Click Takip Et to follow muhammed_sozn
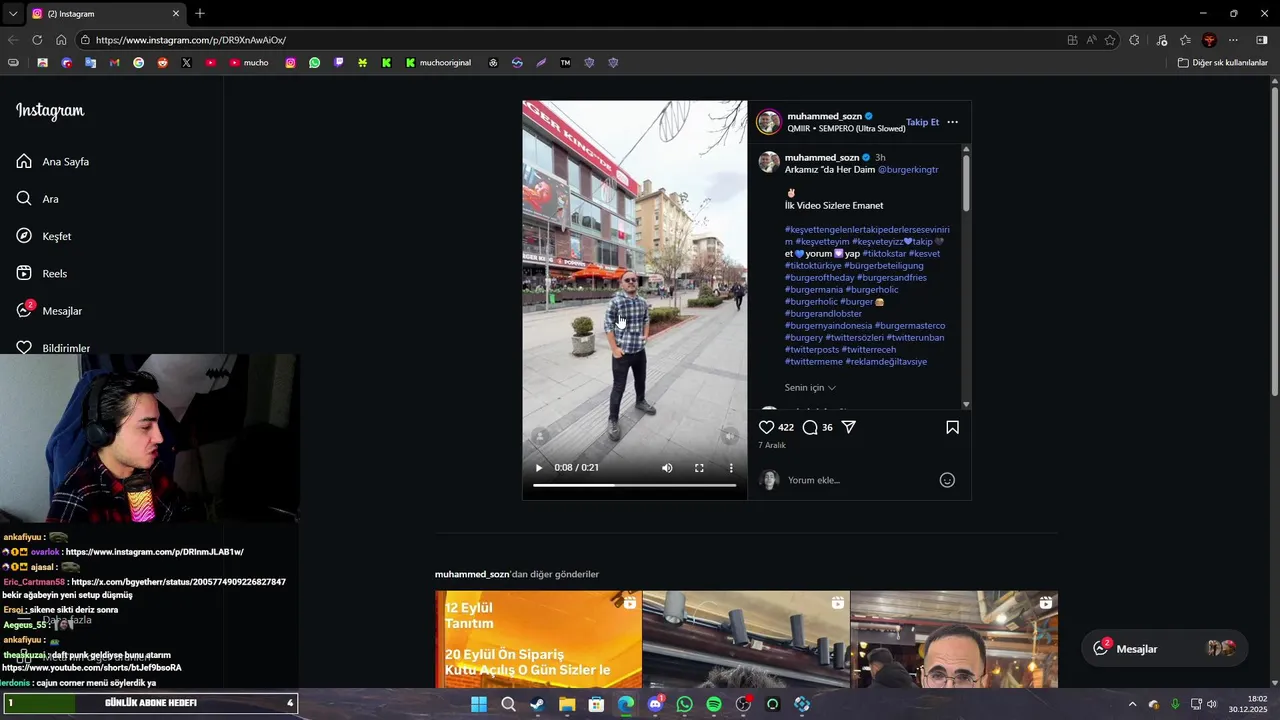The width and height of the screenshot is (1280, 720). [x=922, y=122]
